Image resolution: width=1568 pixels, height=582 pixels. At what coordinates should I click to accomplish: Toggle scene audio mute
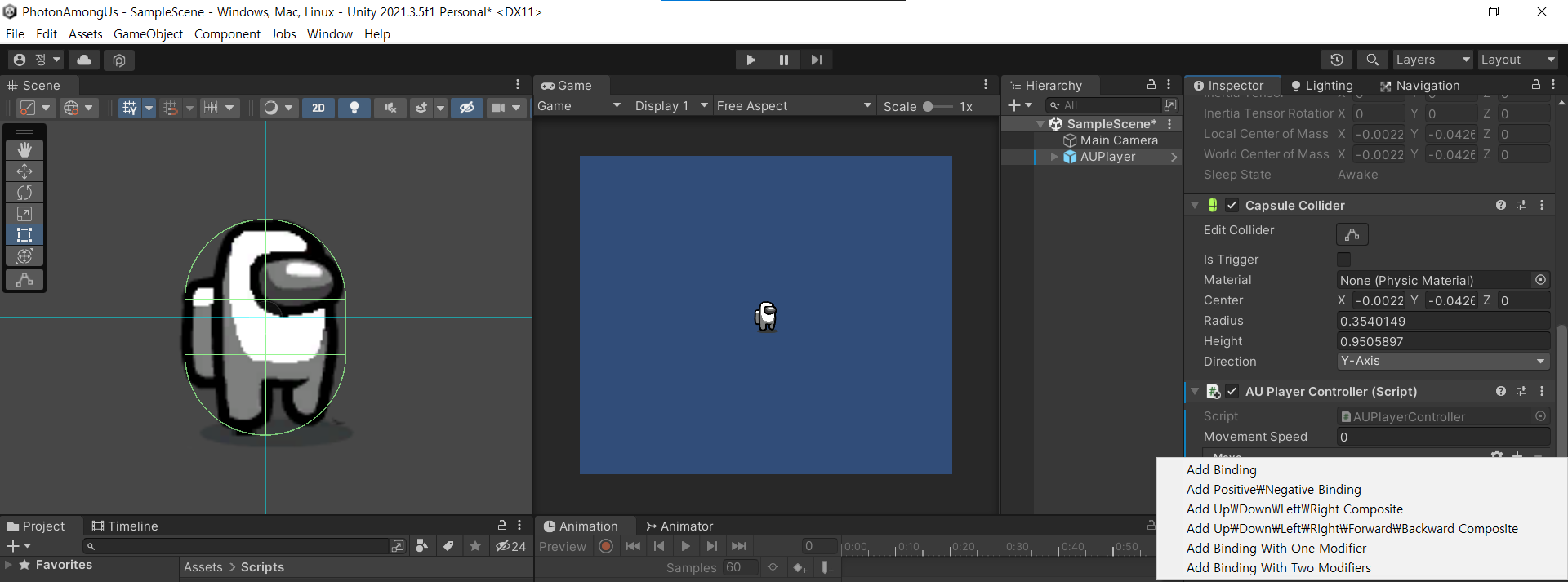390,108
